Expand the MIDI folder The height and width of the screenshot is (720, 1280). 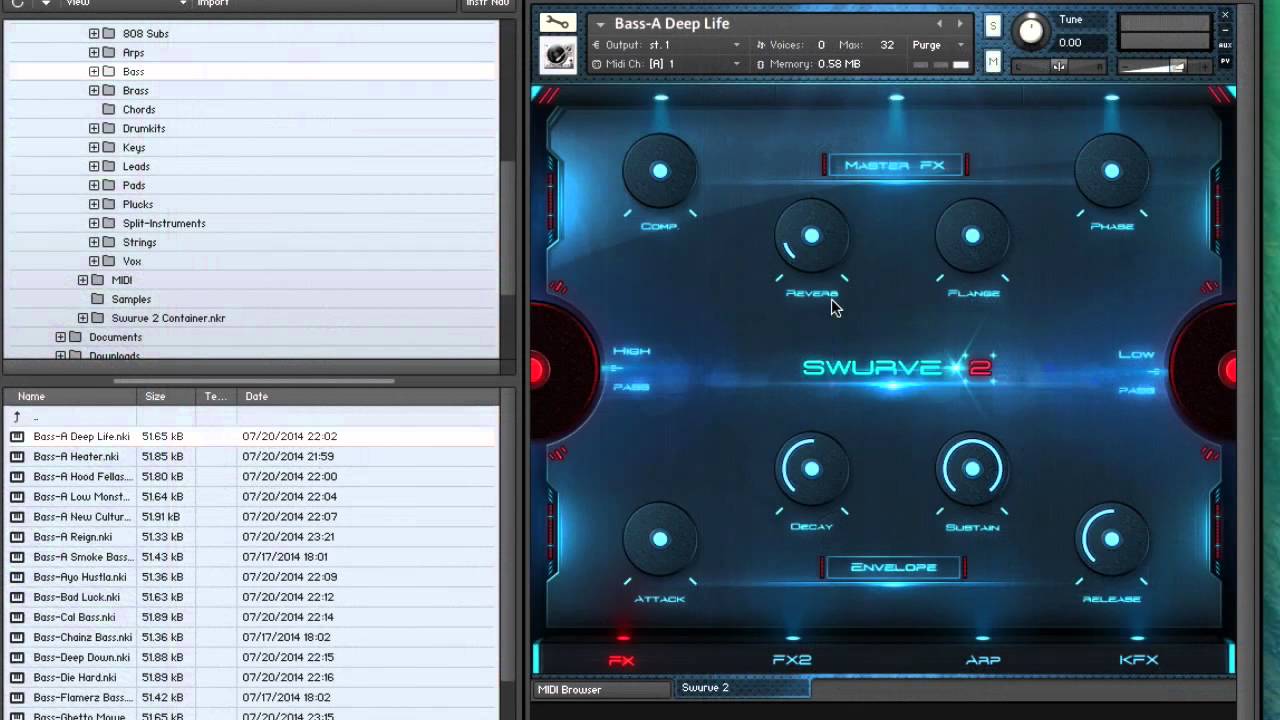(x=83, y=280)
